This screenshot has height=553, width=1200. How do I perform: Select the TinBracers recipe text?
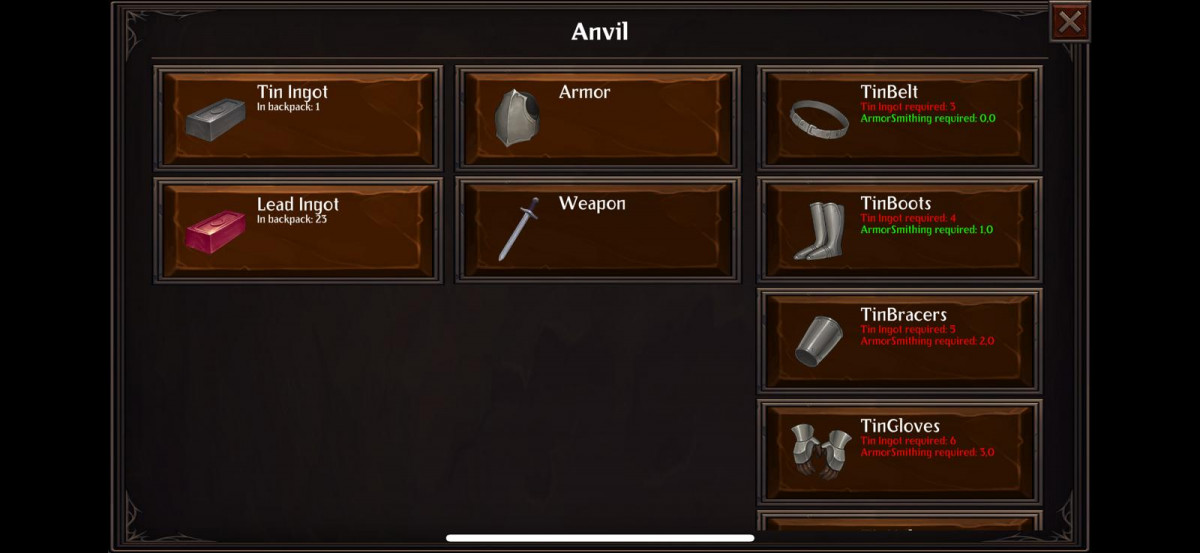[x=903, y=314]
